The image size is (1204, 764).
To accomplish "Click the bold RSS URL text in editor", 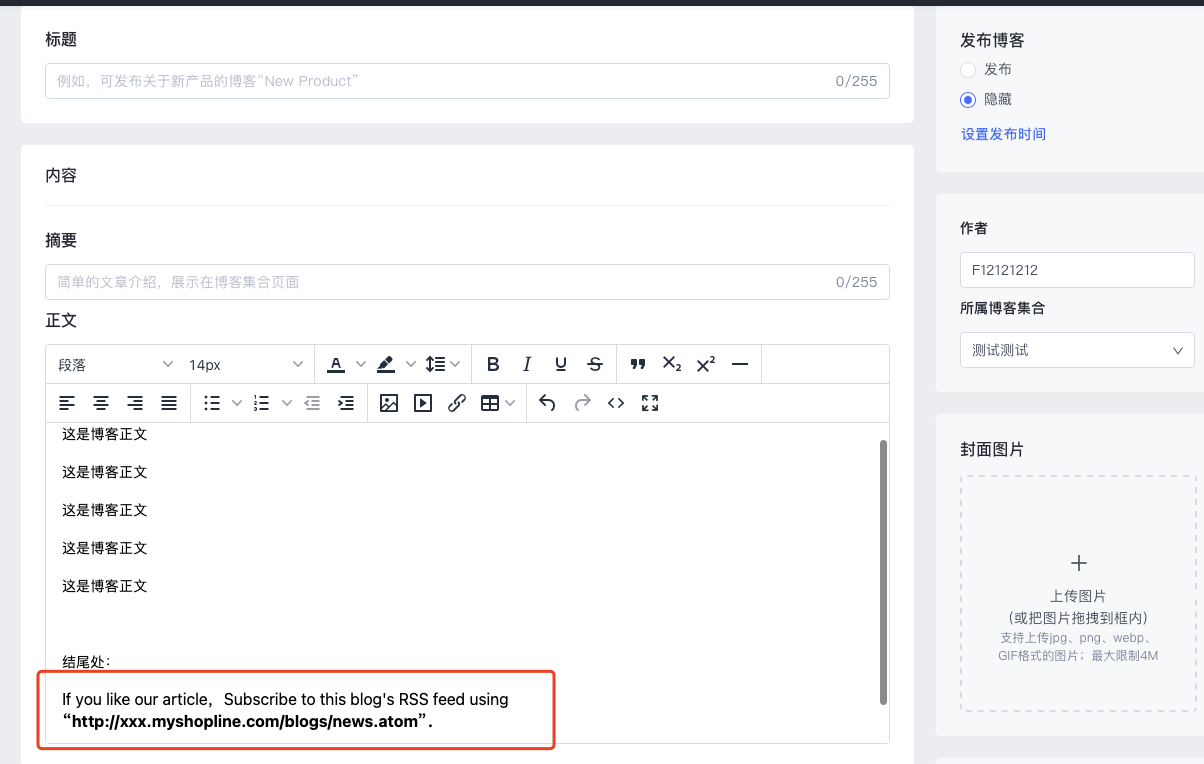I will 247,721.
